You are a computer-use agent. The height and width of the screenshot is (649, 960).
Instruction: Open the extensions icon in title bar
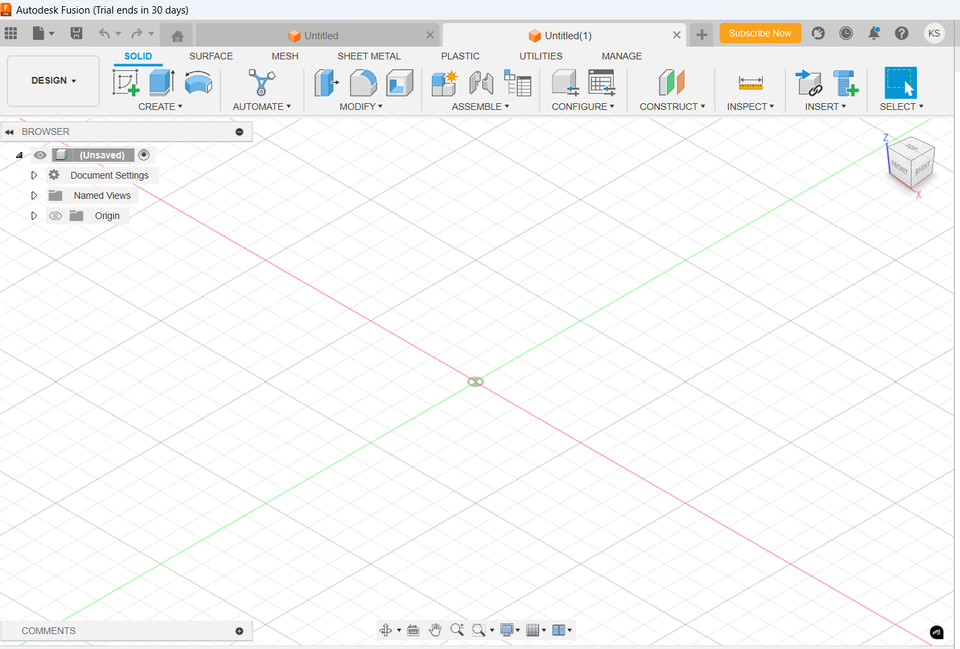[x=818, y=34]
